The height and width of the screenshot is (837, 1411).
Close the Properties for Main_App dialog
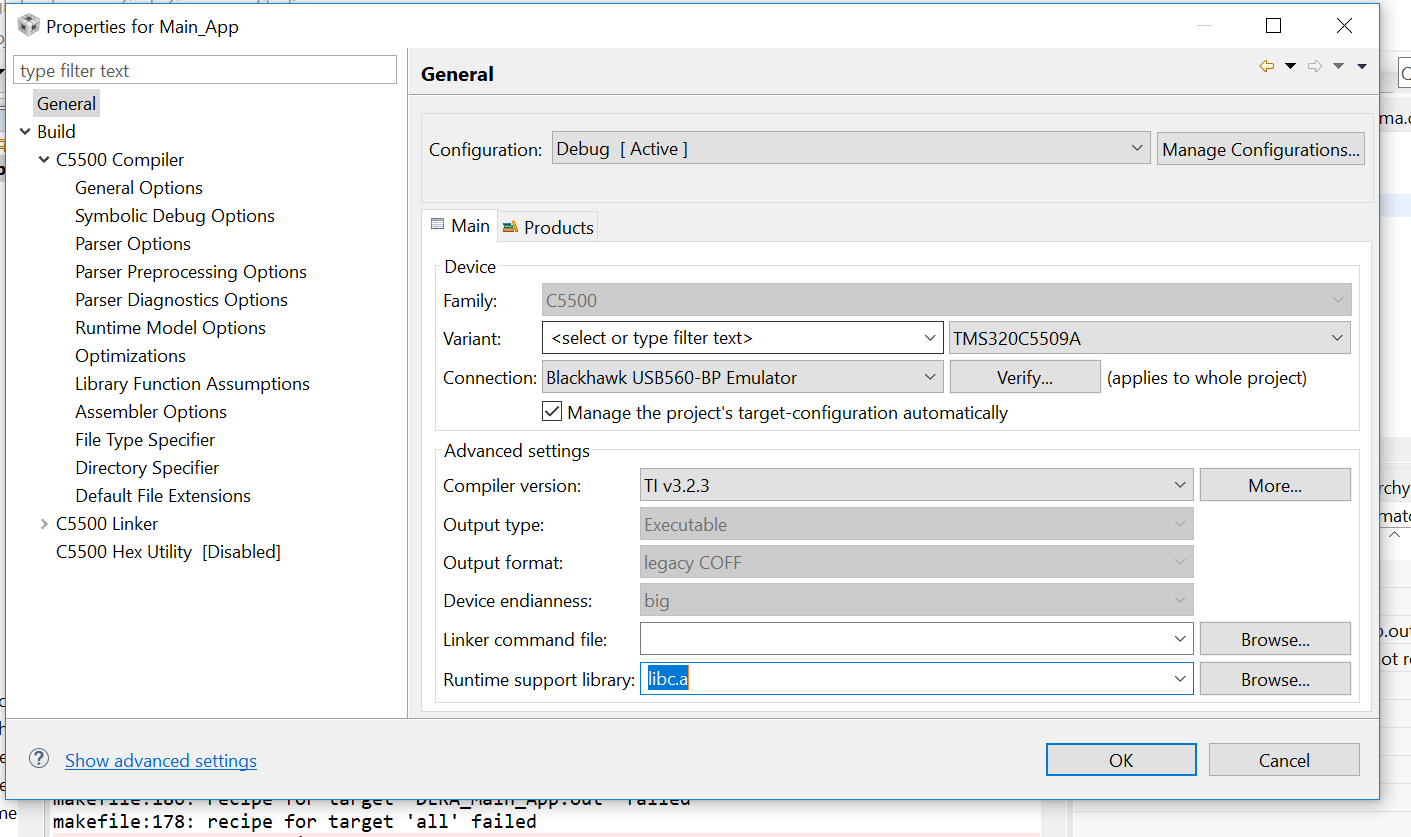tap(1345, 25)
